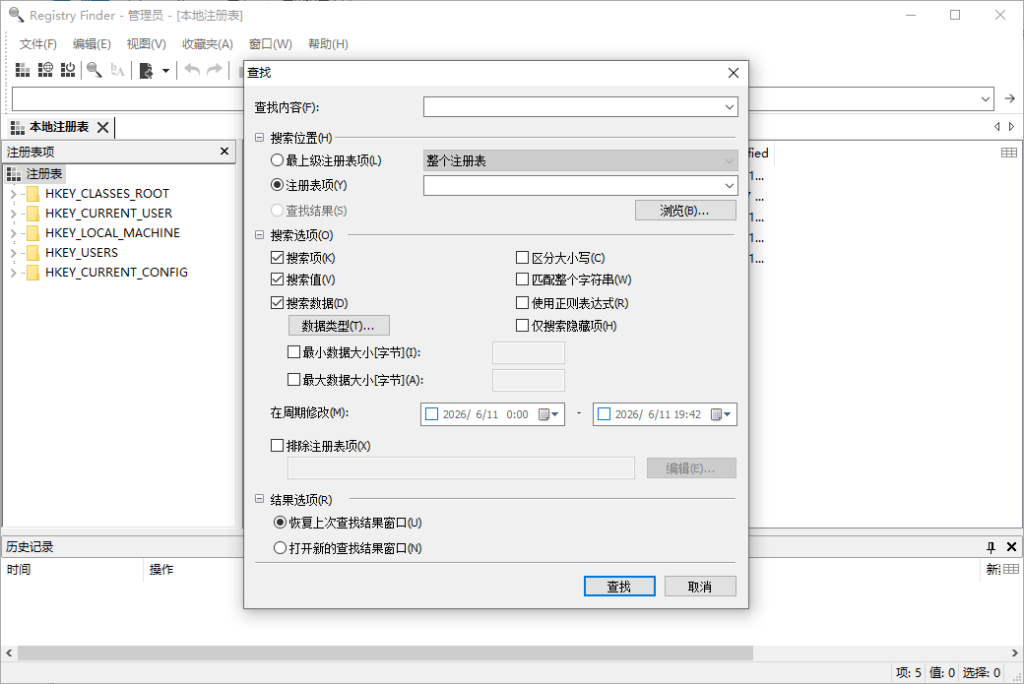Select 恢复上次查找结果窗口 radio option
The height and width of the screenshot is (684, 1024).
click(x=280, y=523)
